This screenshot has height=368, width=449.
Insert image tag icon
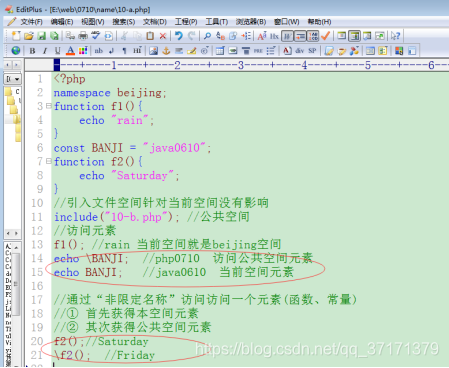(x=153, y=51)
